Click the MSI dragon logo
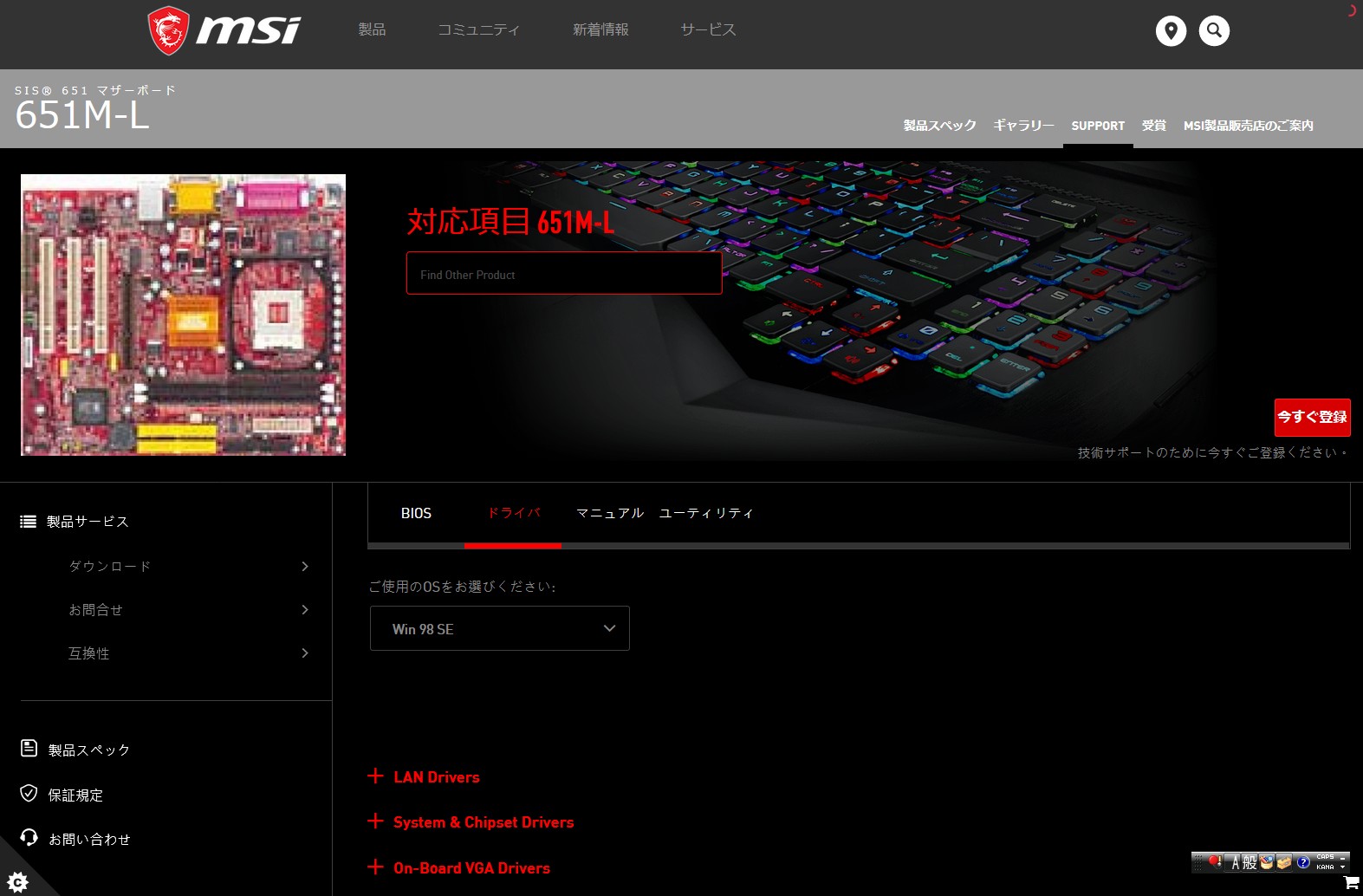 224,30
